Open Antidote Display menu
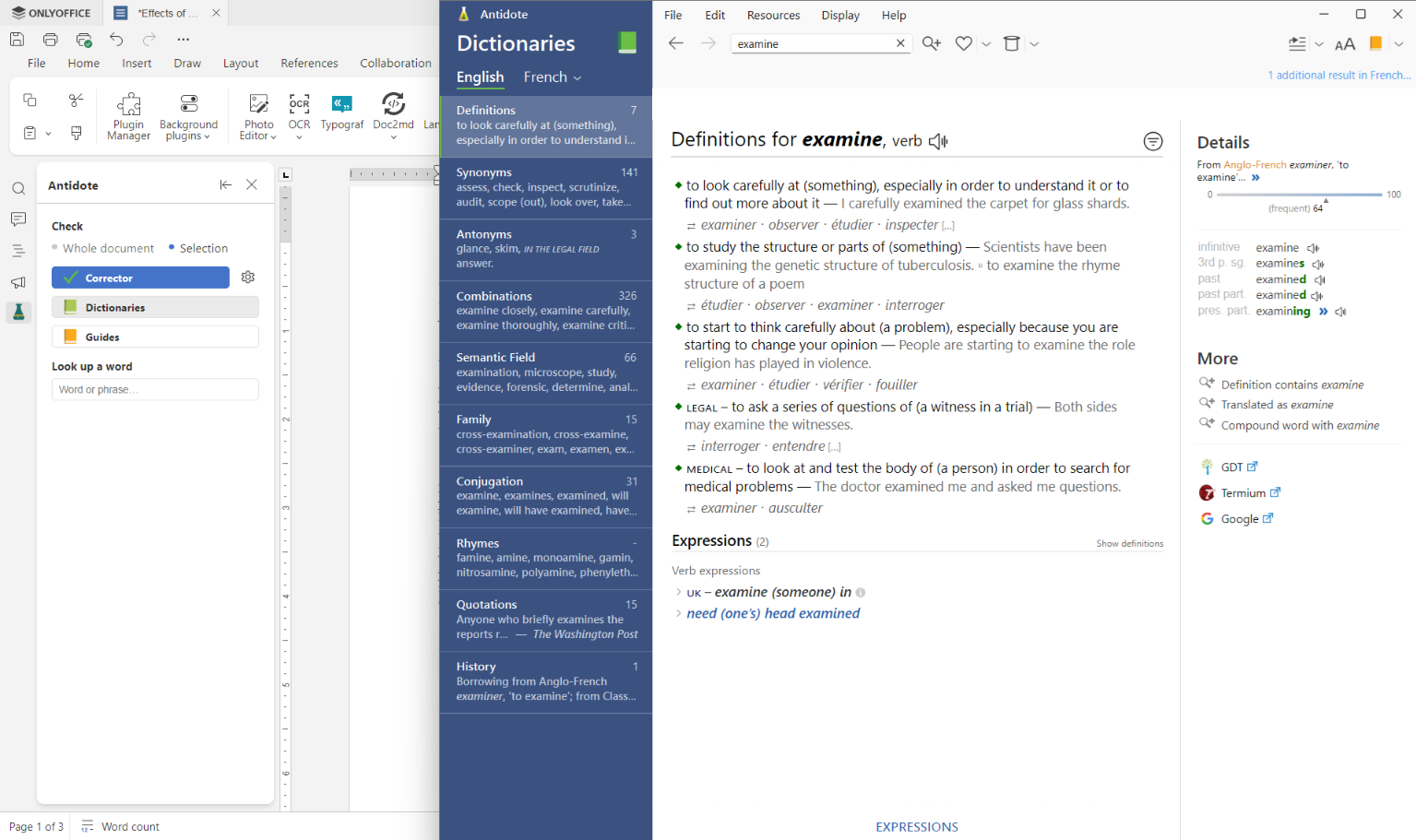The image size is (1416, 840). point(840,16)
